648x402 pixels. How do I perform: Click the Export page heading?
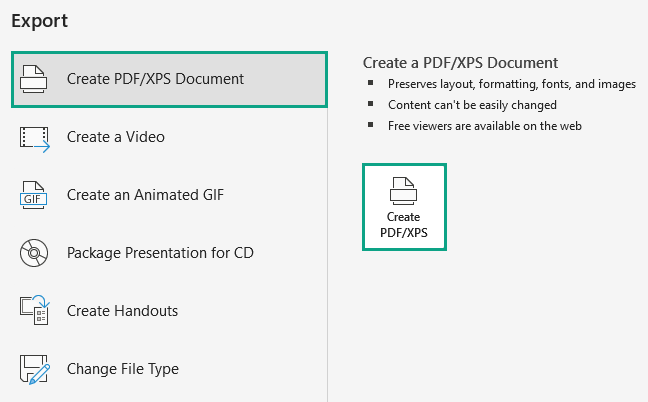click(40, 21)
